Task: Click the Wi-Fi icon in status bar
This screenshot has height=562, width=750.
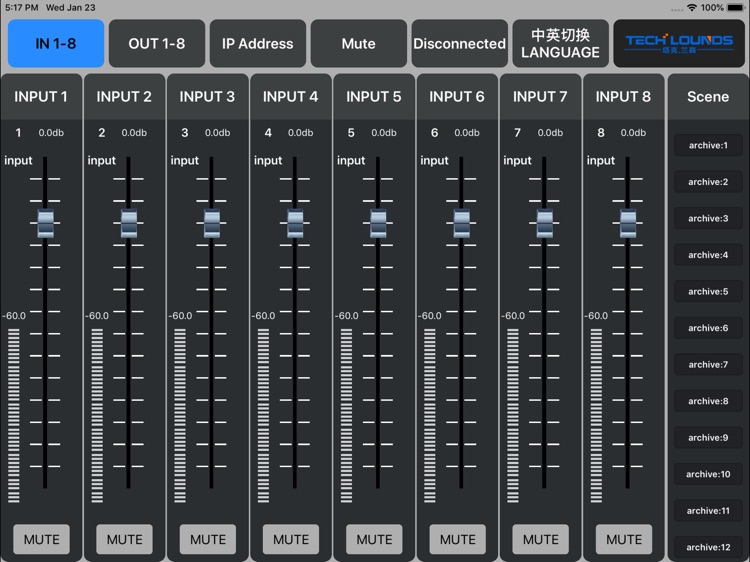Action: (692, 8)
